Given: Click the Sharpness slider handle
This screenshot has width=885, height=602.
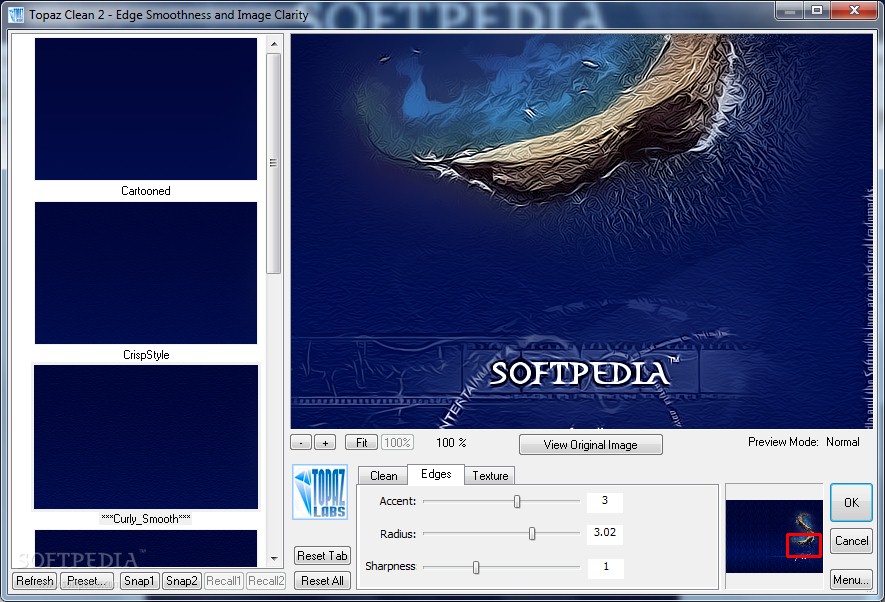Looking at the screenshot, I should coord(476,566).
